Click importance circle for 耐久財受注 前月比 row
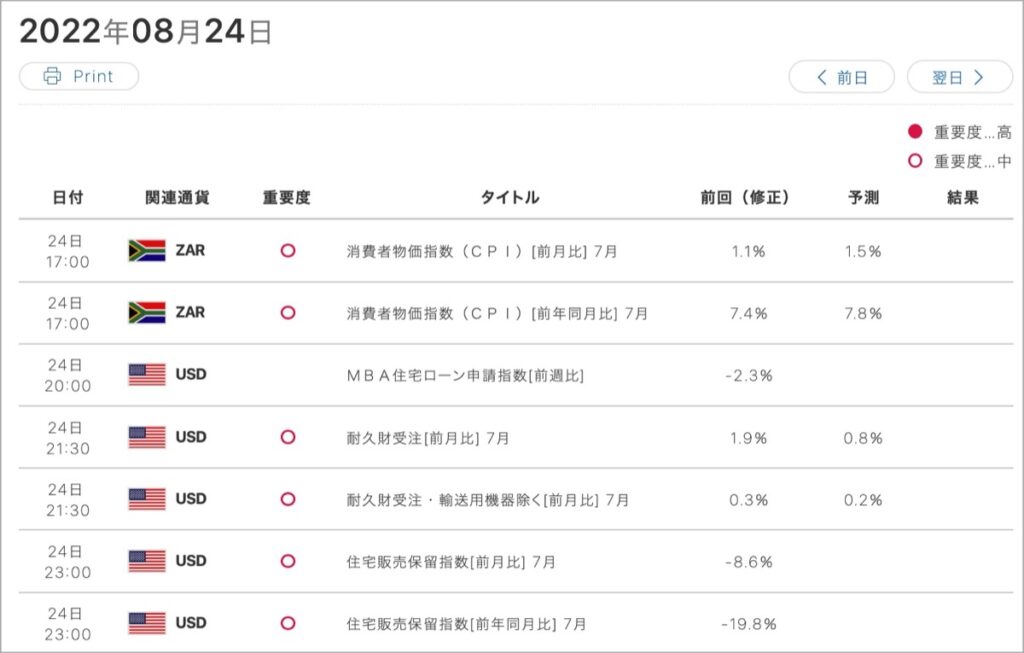Viewport: 1024px width, 653px height. point(288,437)
